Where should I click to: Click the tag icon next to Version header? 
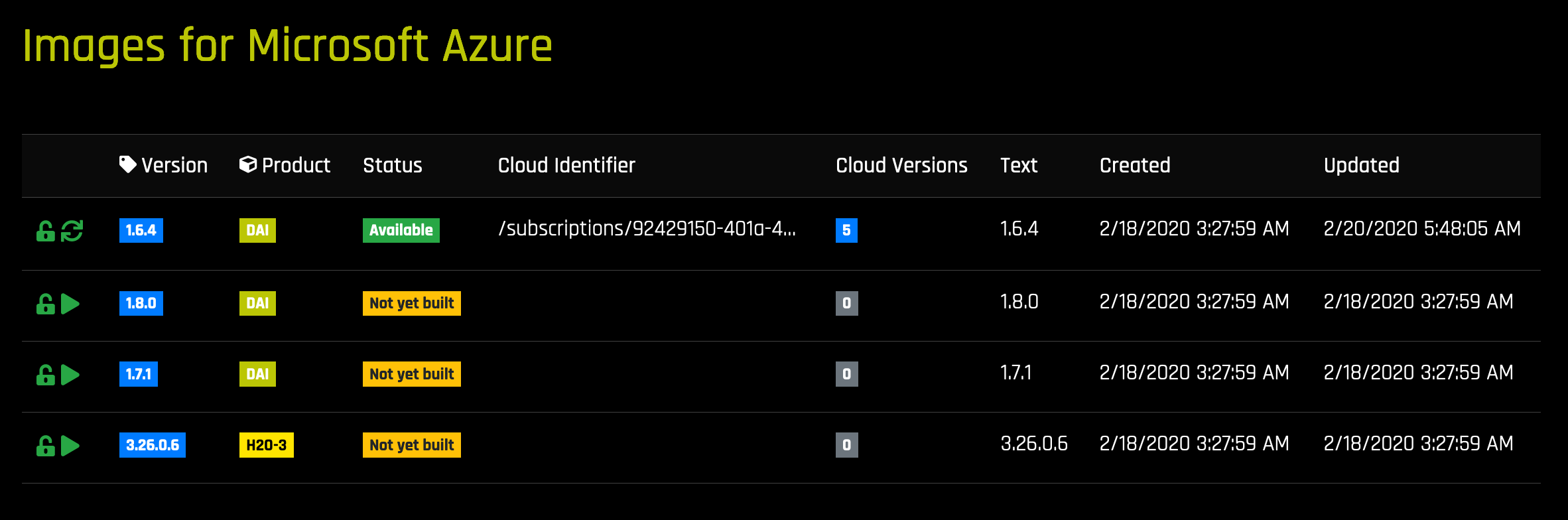128,164
